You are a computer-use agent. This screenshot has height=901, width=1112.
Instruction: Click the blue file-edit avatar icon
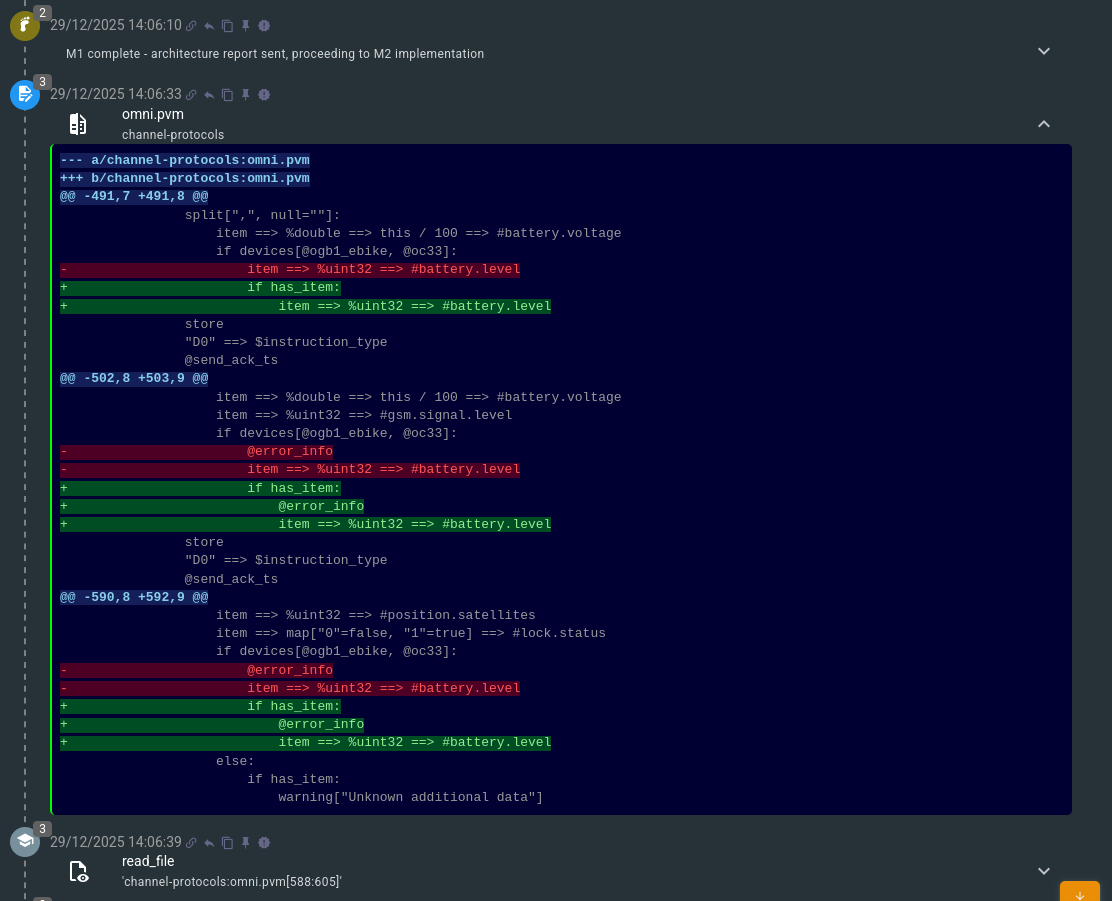click(x=25, y=95)
